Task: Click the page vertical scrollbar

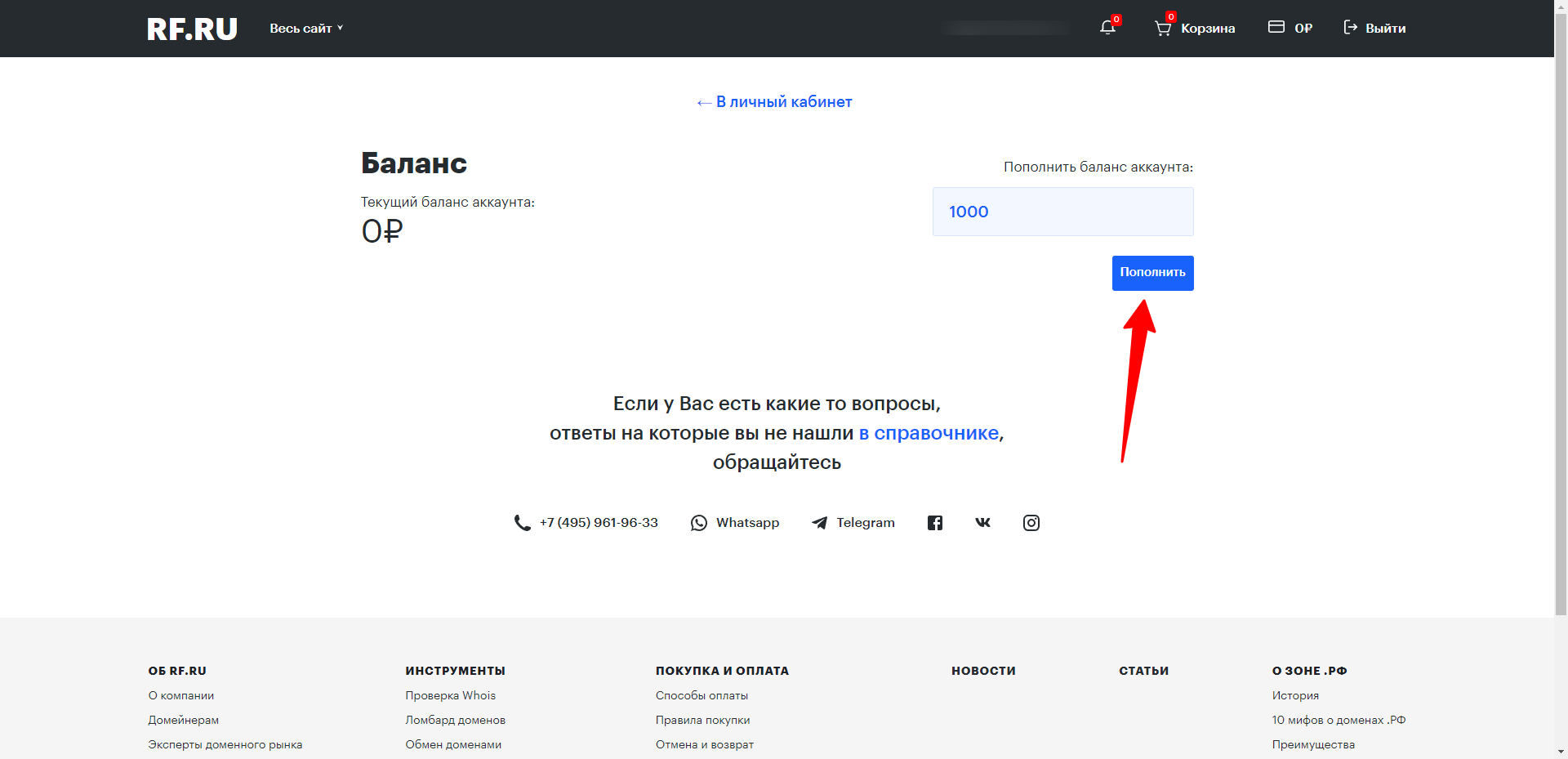Action: tap(1561, 327)
